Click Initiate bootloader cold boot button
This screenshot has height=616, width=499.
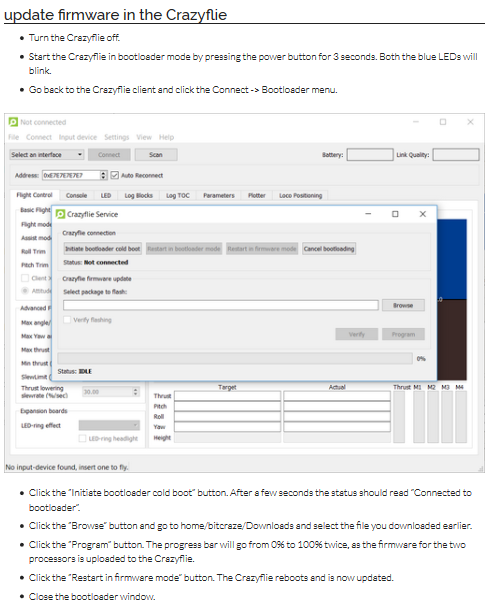point(103,249)
